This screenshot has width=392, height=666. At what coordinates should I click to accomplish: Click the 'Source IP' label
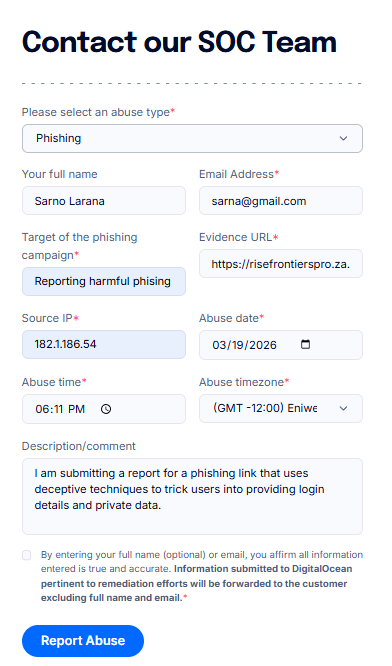point(51,318)
